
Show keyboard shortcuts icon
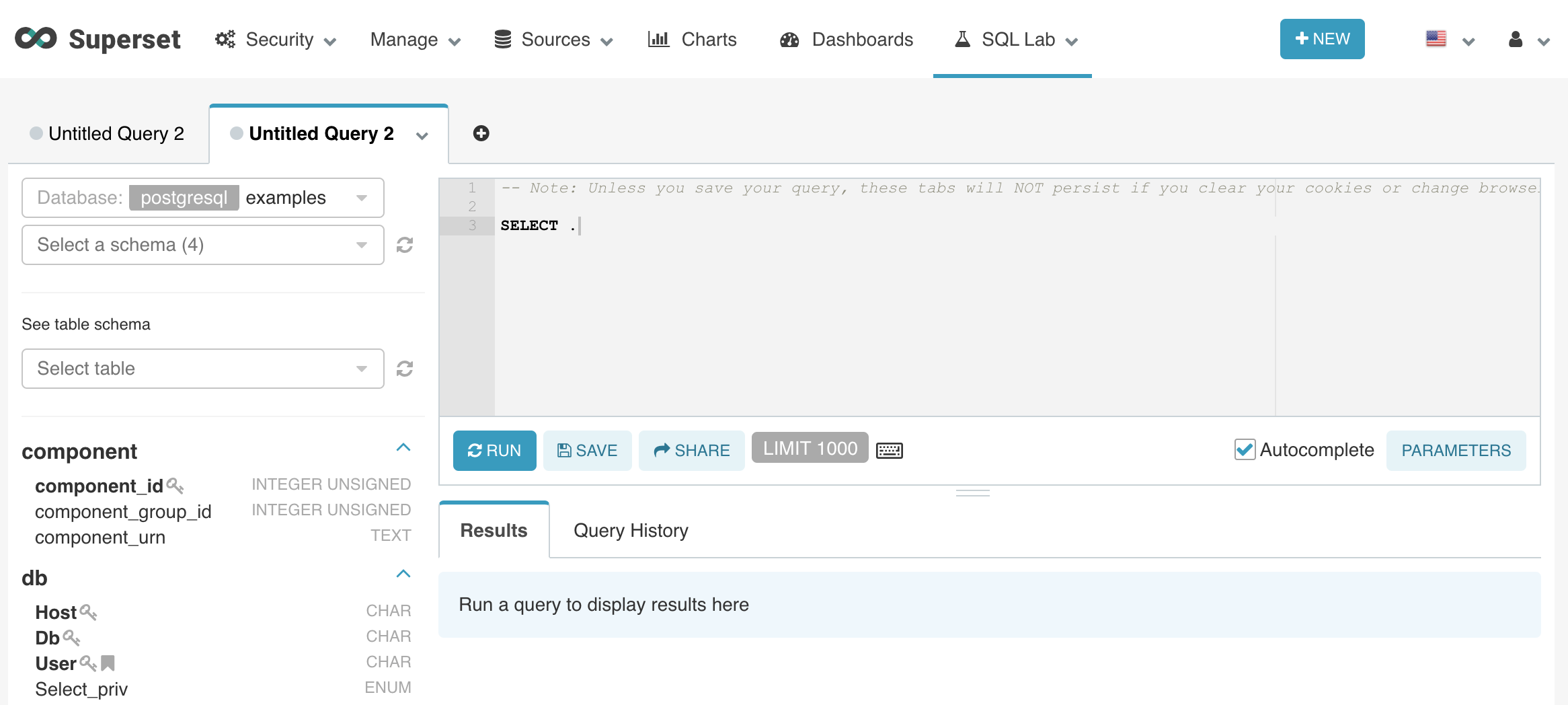tap(890, 451)
